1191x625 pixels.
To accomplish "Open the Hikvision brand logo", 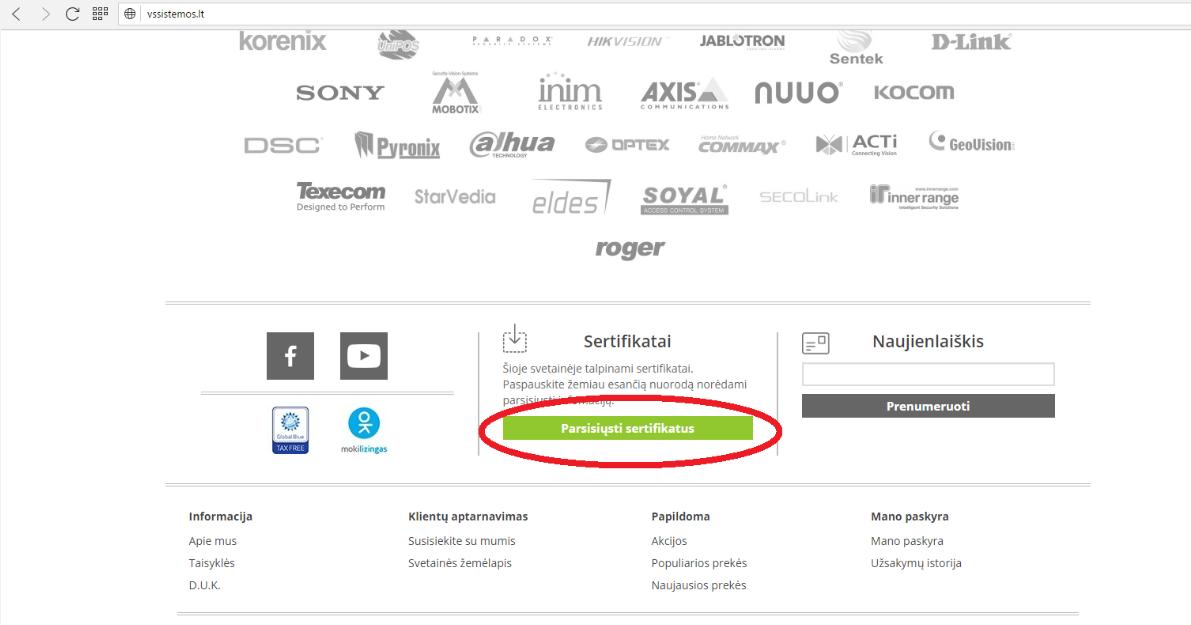I will tap(627, 41).
